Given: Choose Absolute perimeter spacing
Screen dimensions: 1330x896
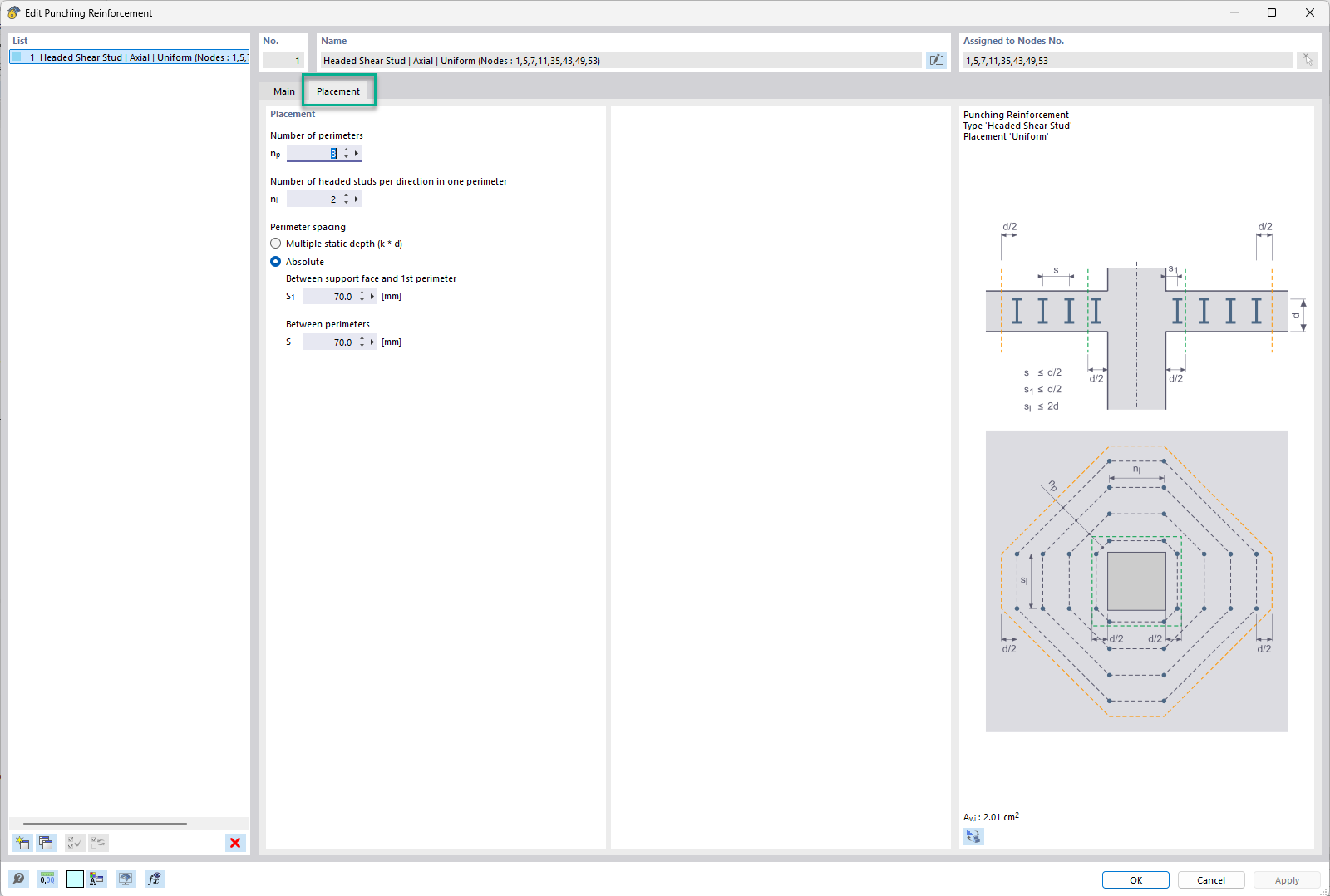Looking at the screenshot, I should click(x=275, y=261).
